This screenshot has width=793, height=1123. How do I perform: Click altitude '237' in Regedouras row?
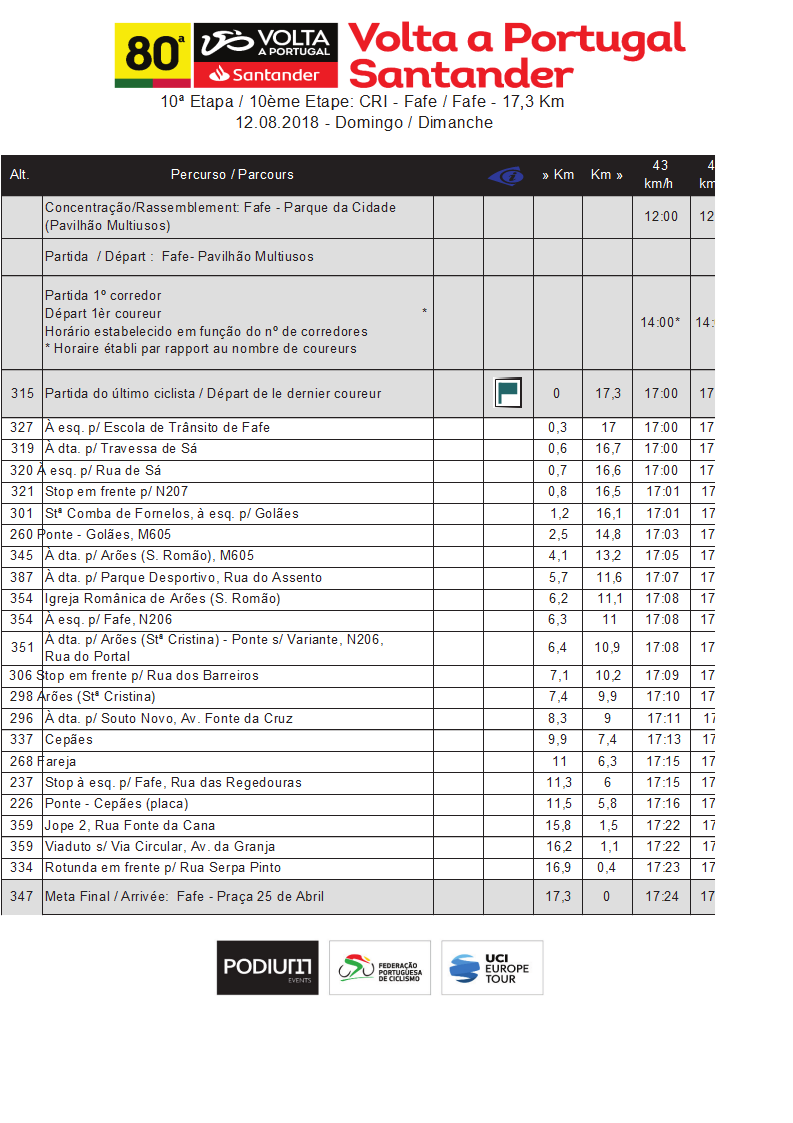click(x=21, y=783)
